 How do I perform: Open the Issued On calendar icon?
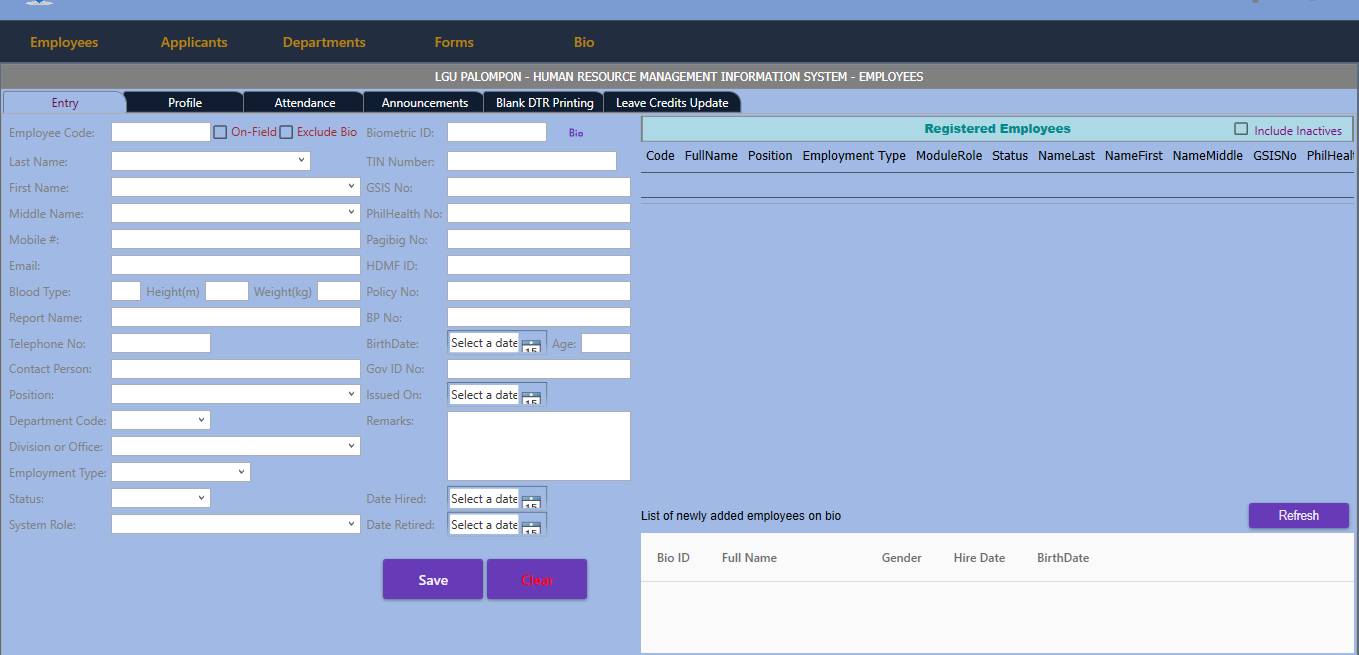pyautogui.click(x=532, y=397)
